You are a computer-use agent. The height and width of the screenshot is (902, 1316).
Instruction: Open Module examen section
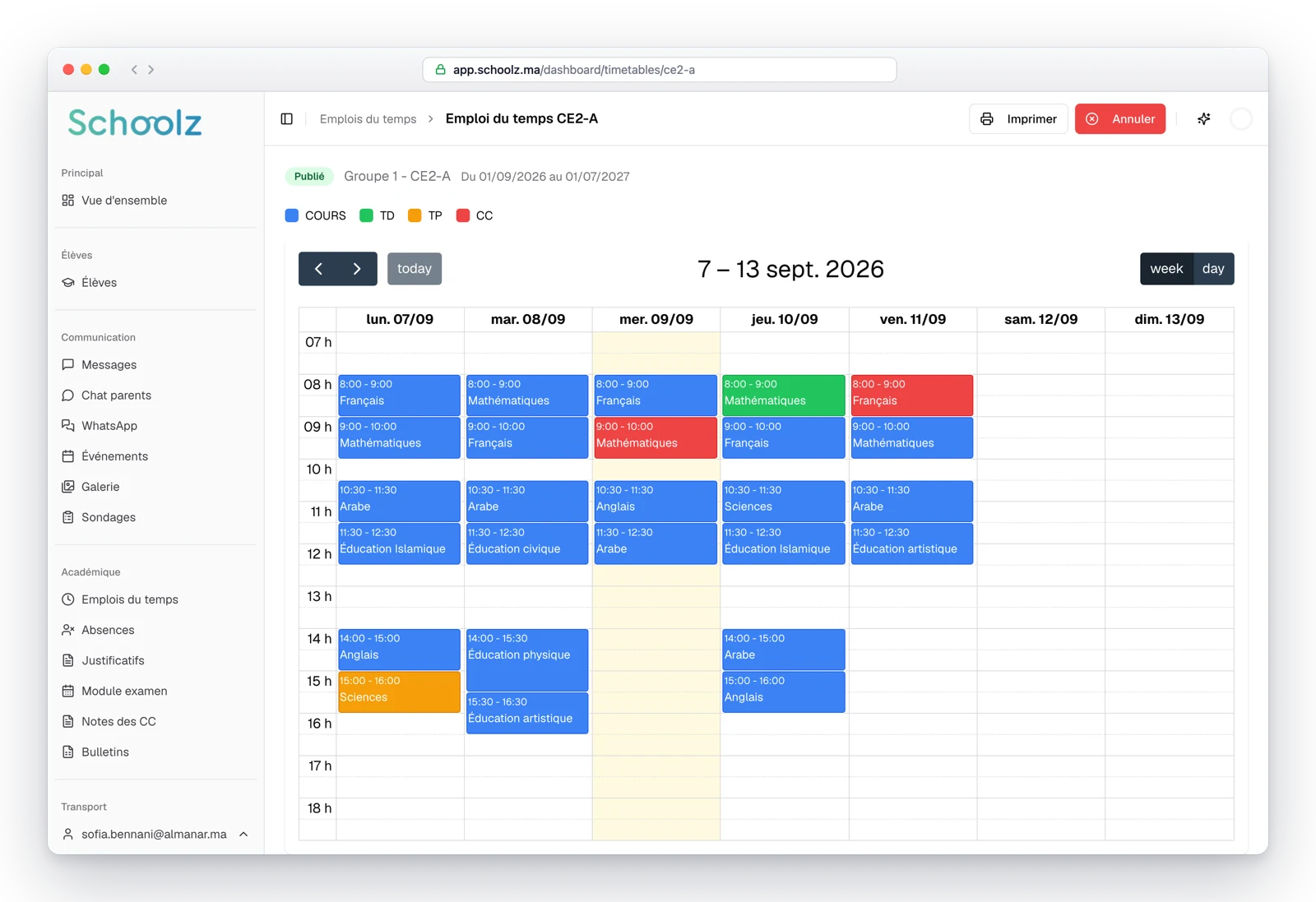[124, 691]
